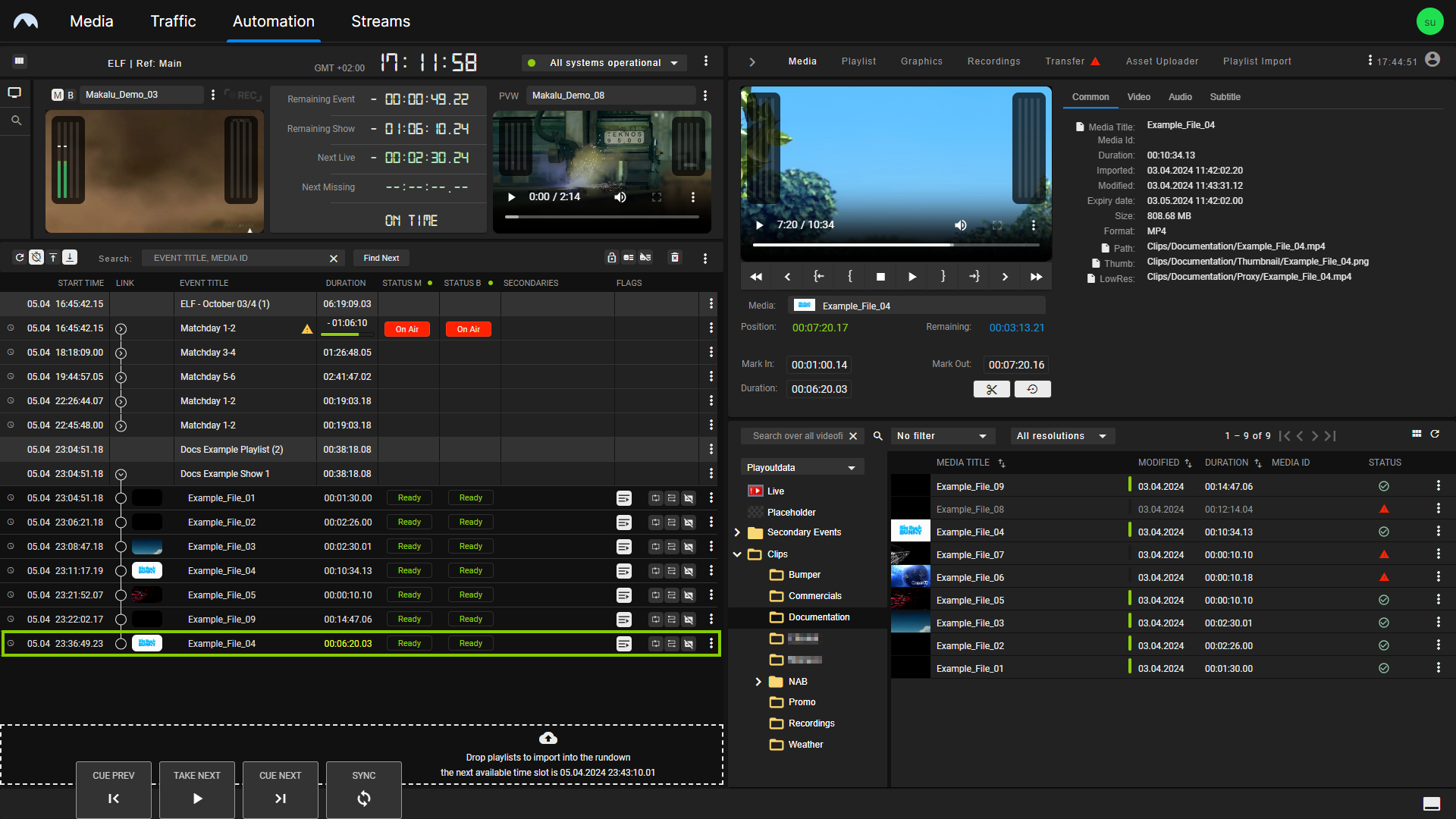Toggle the jump-to-bottom arrow icon in rundown toolbar
The image size is (1456, 819).
click(70, 258)
